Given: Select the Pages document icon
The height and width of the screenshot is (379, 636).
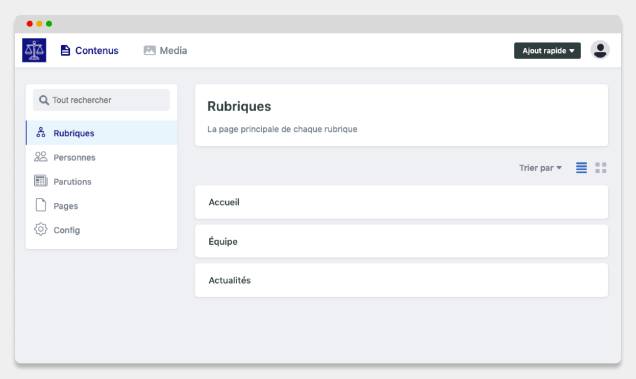Looking at the screenshot, I should click(x=41, y=205).
